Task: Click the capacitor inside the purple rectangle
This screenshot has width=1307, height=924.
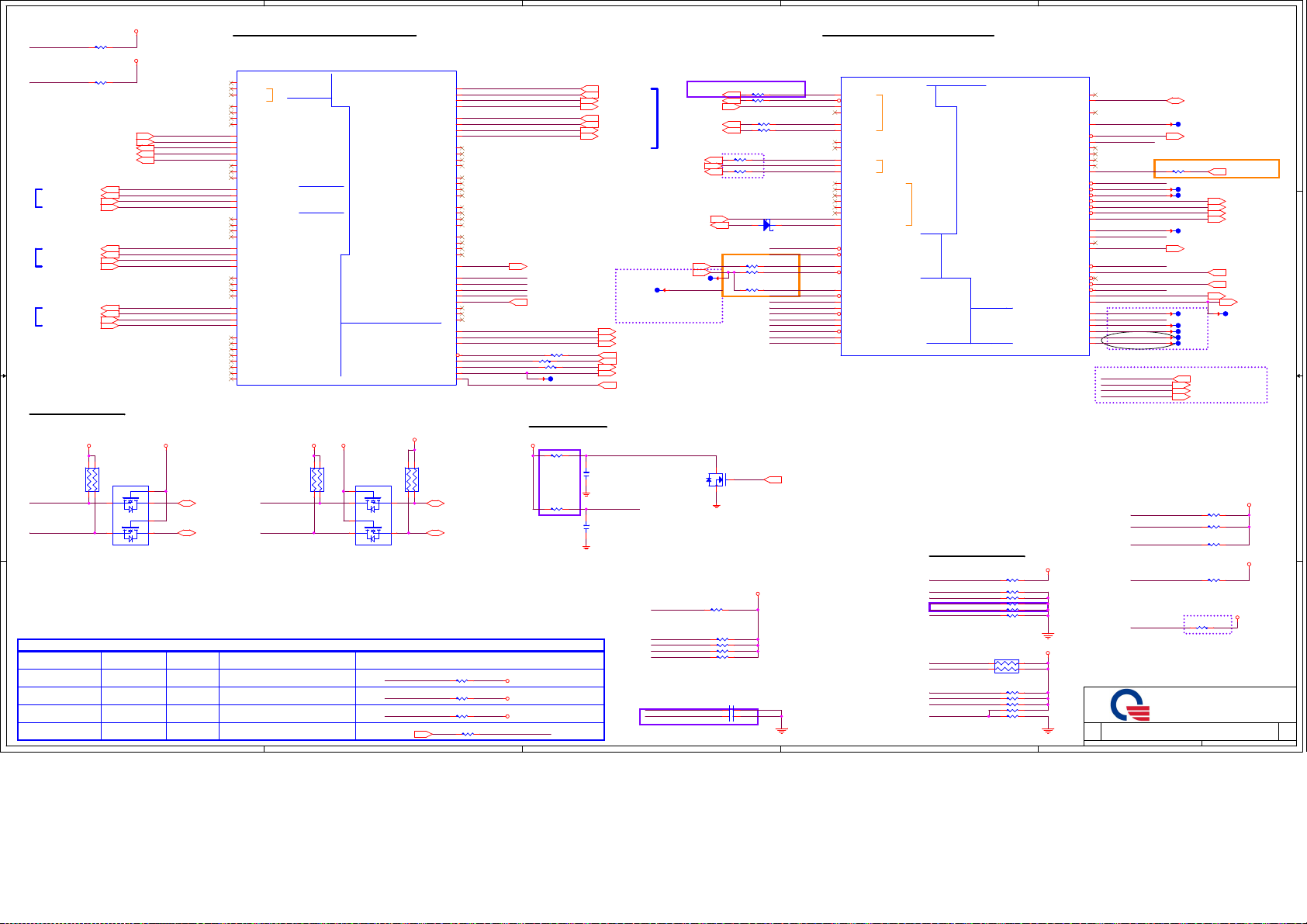Action: (x=731, y=714)
